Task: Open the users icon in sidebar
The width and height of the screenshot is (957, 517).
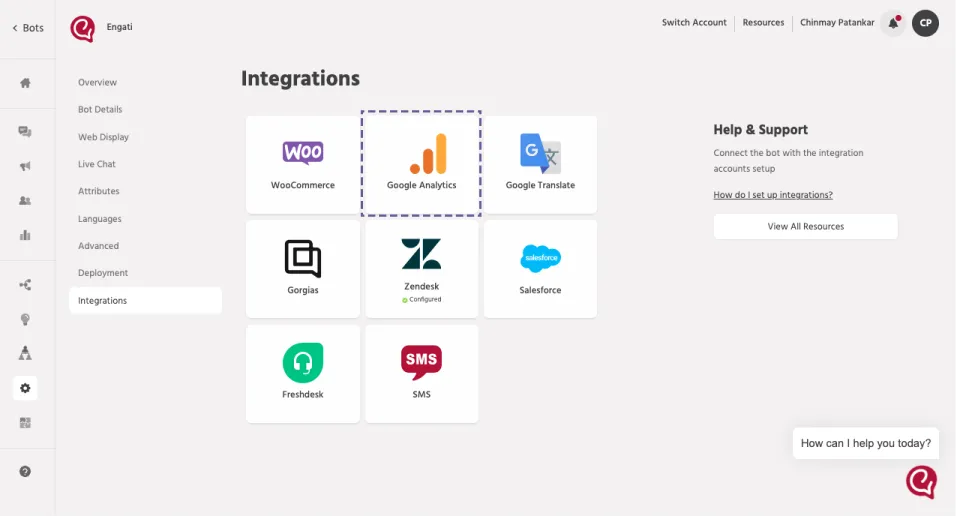Action: (25, 201)
